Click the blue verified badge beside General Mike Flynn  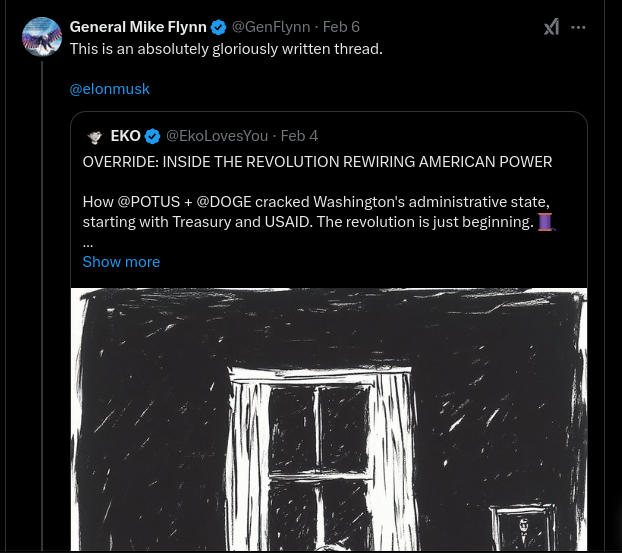pos(219,27)
